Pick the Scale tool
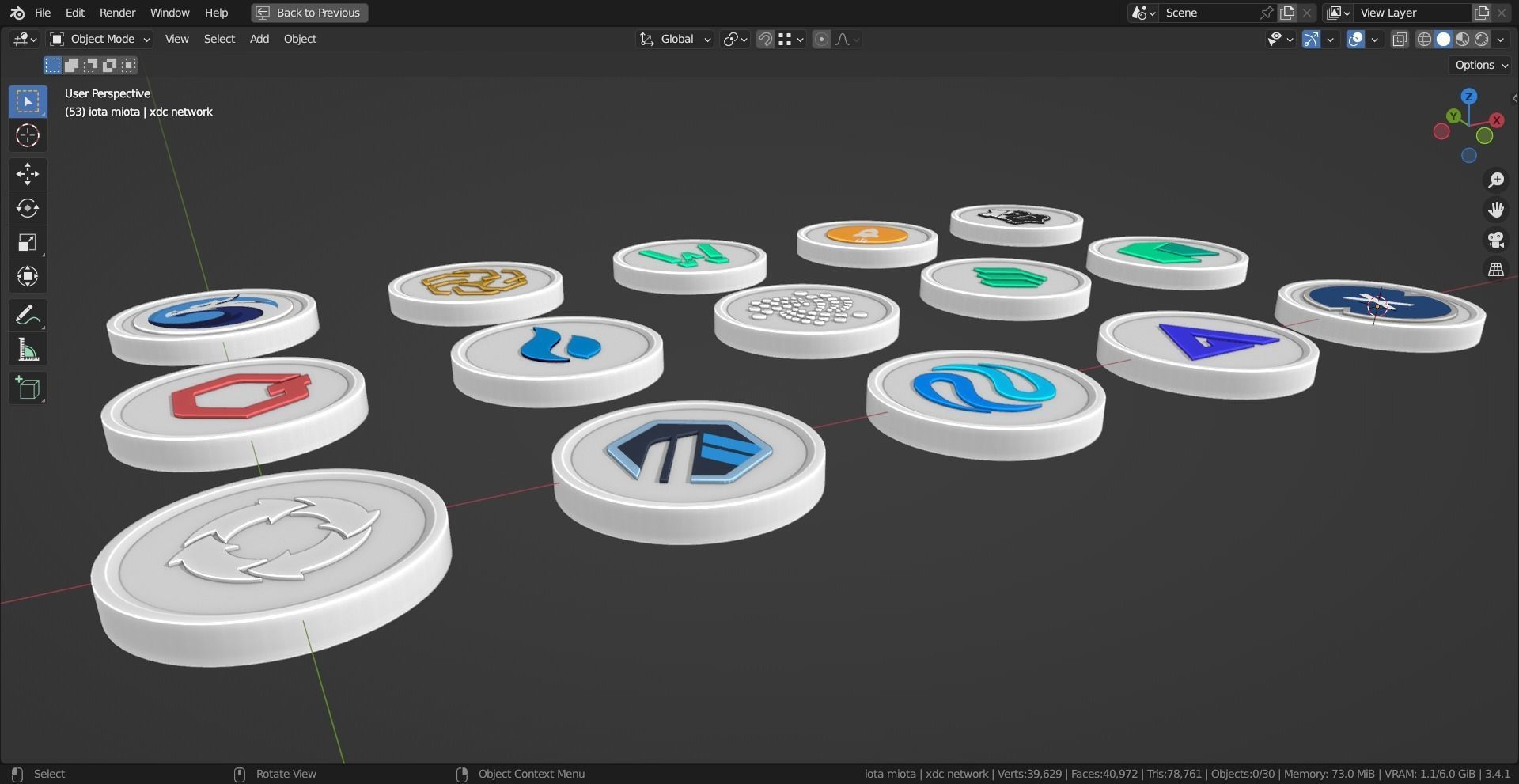The width and height of the screenshot is (1519, 784). tap(28, 242)
